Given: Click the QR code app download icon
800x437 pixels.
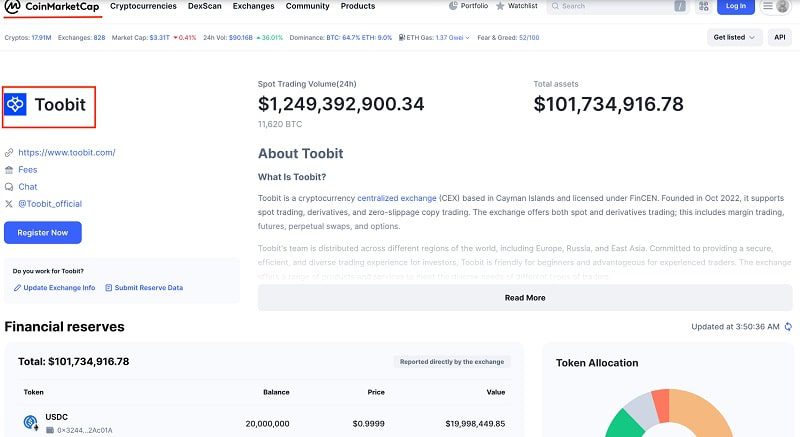Looking at the screenshot, I should [x=703, y=6].
